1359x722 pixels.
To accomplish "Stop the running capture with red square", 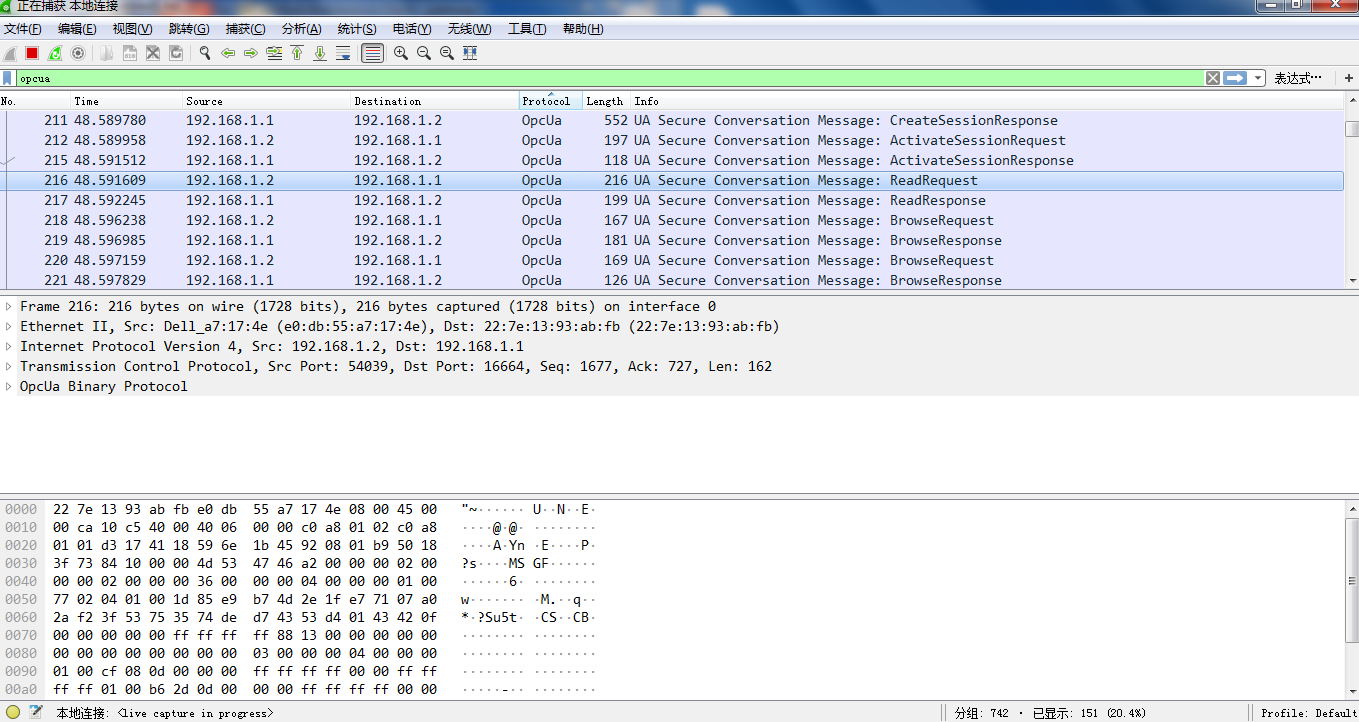I will [32, 53].
